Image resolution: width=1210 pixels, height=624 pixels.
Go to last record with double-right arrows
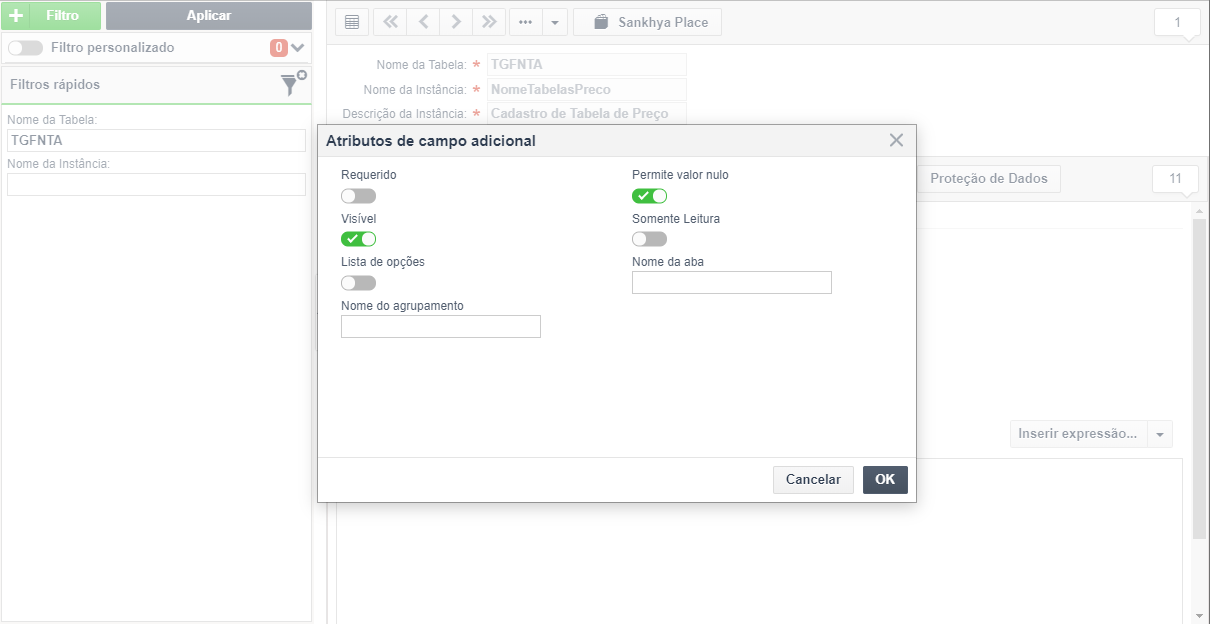[489, 22]
